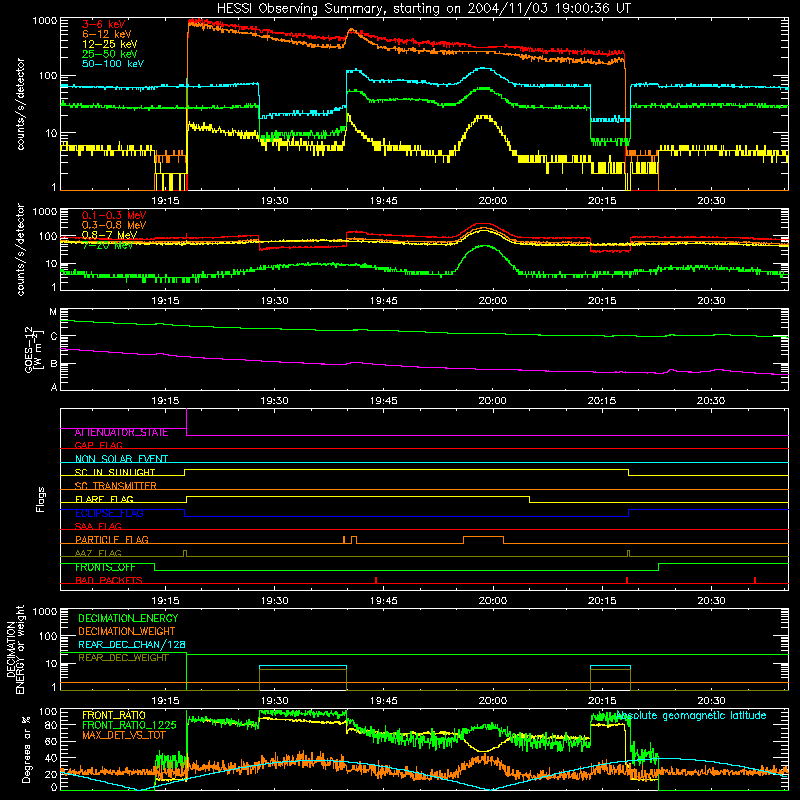The image size is (800, 800).
Task: Select the PARTICLE_FLAG label
Action: 112,539
